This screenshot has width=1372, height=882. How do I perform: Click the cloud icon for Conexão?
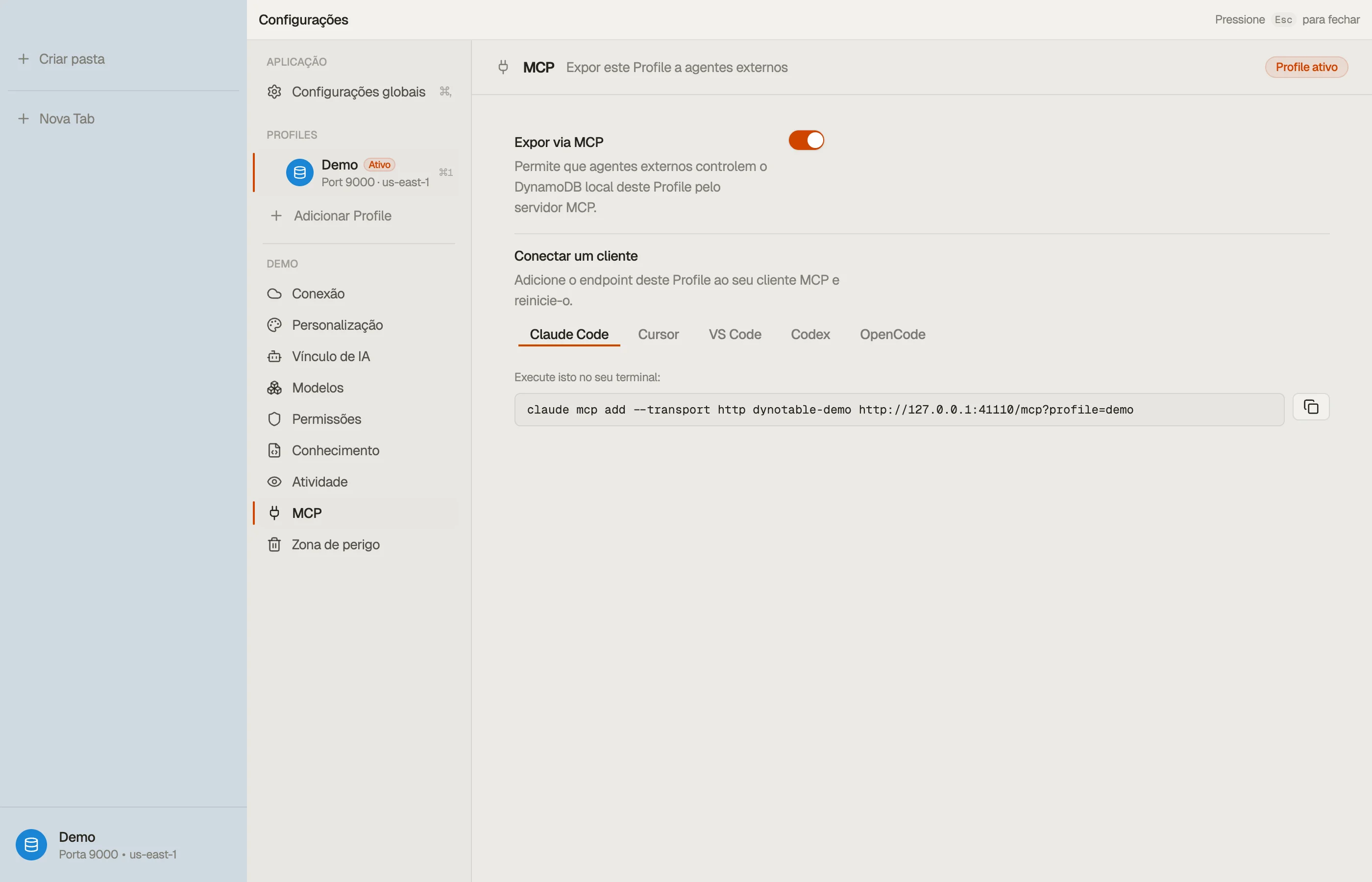274,294
